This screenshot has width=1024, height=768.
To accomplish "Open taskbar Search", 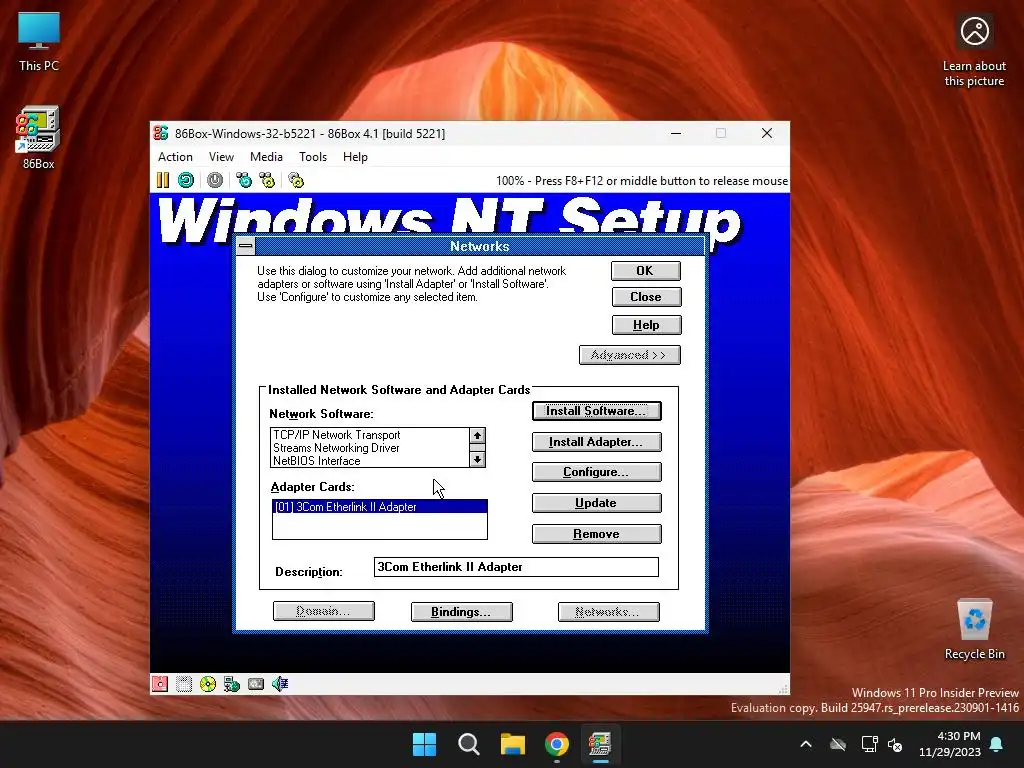I will point(468,744).
